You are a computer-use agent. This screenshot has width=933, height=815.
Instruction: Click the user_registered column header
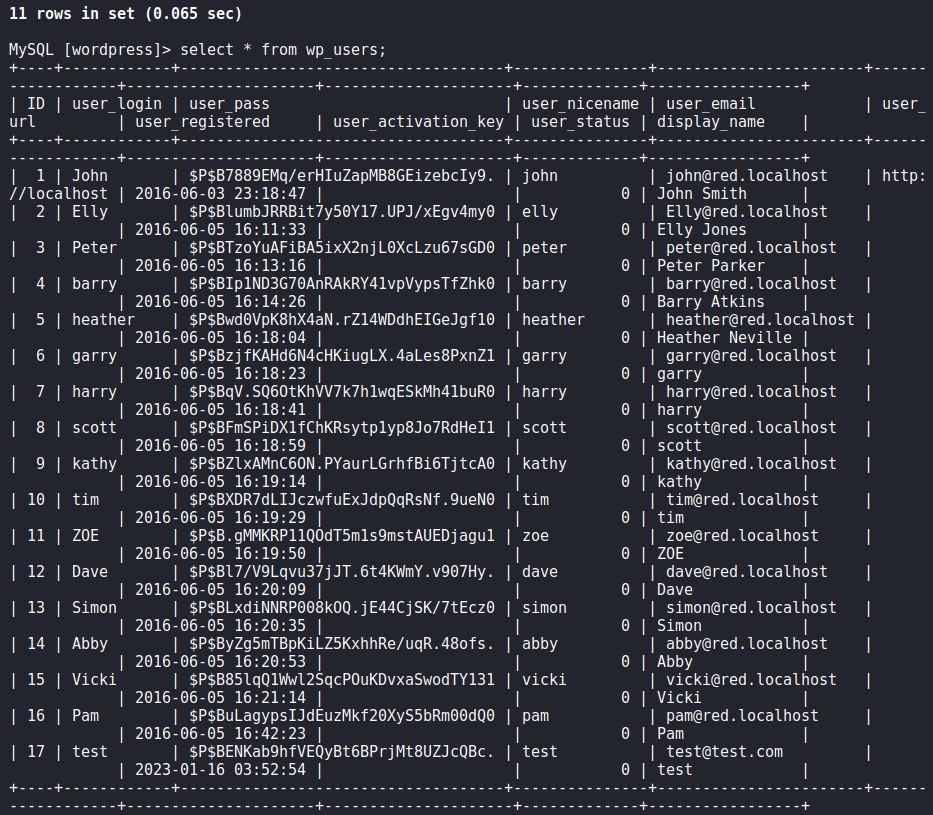click(x=202, y=122)
